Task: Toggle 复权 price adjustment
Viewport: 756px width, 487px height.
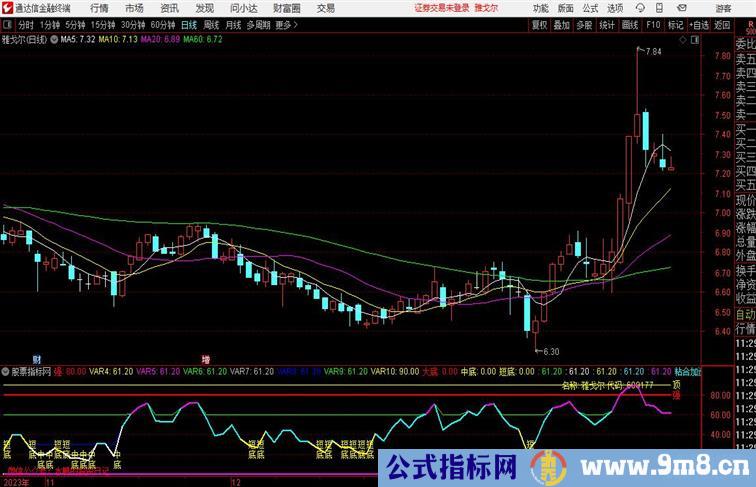Action: [x=540, y=24]
